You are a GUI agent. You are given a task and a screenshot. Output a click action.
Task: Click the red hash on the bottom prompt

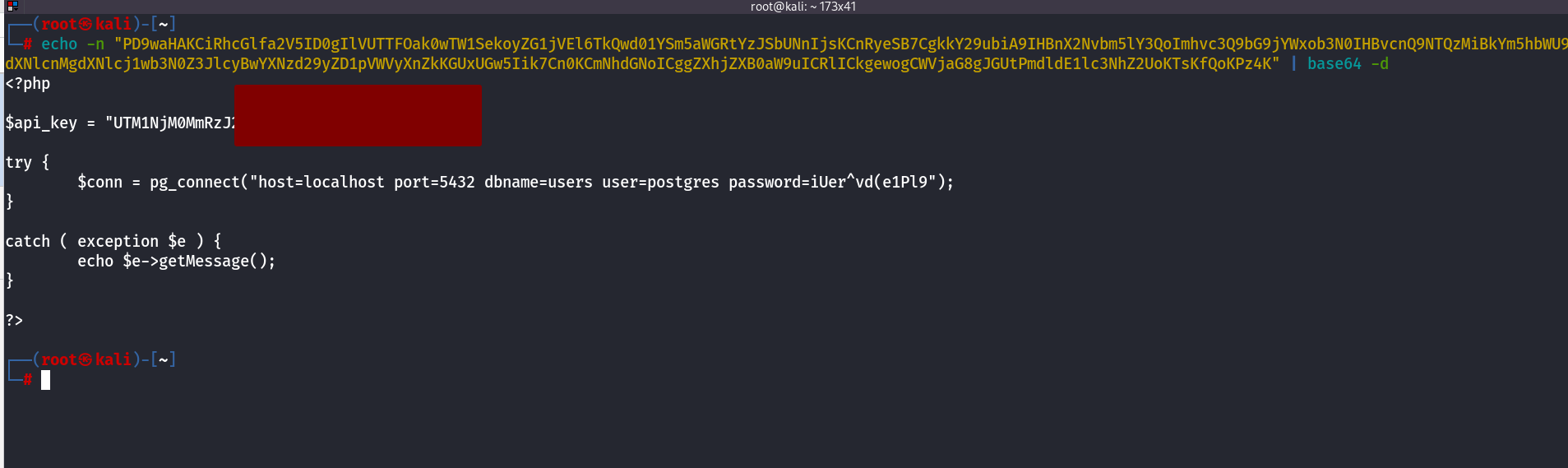click(27, 379)
